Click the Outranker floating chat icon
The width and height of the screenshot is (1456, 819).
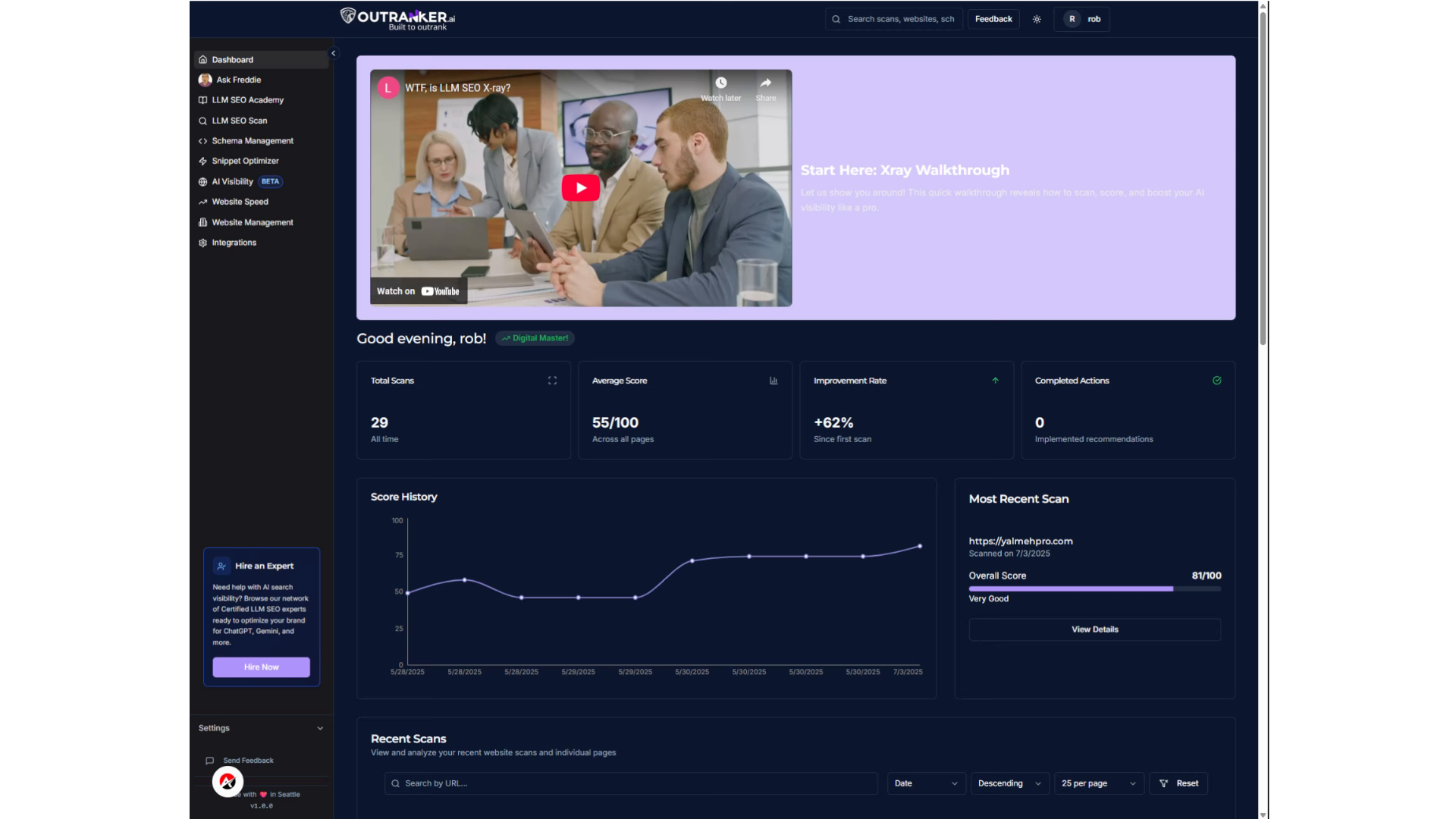(x=227, y=781)
